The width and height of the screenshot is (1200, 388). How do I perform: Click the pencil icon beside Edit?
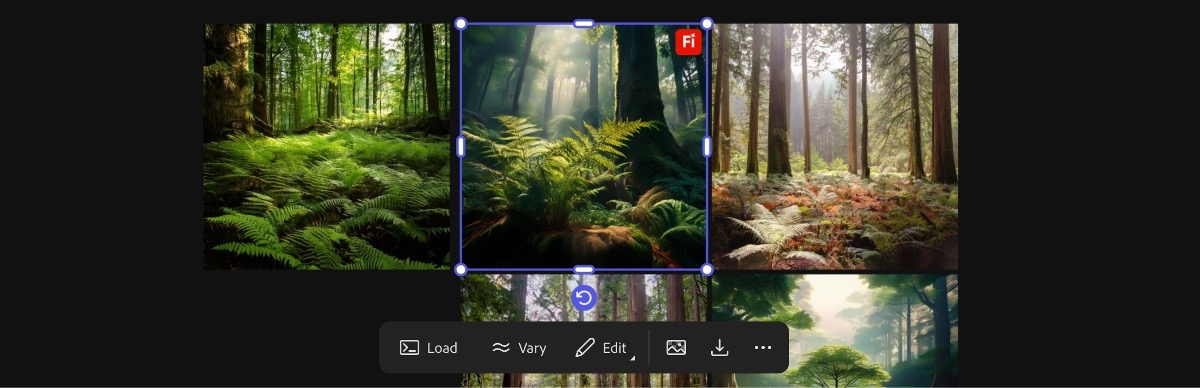(585, 348)
